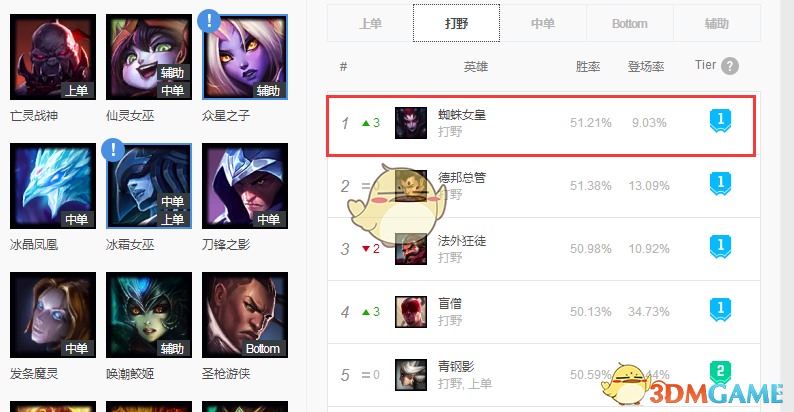The image size is (794, 412).
Task: Click the alert badge on 众星之子 portrait
Action: [209, 21]
